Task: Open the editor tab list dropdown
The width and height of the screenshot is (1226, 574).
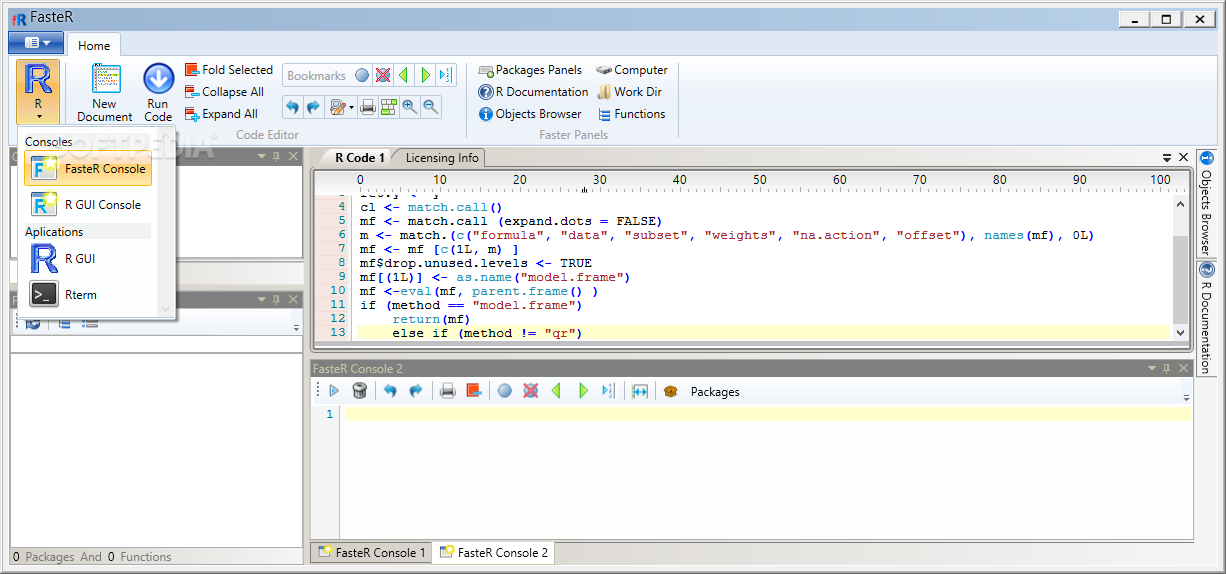Action: pyautogui.click(x=1166, y=158)
